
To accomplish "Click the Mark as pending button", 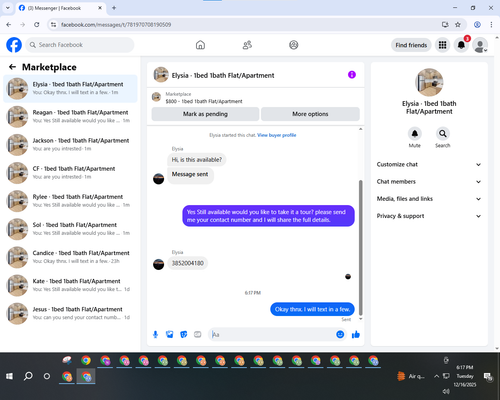I will (x=205, y=114).
